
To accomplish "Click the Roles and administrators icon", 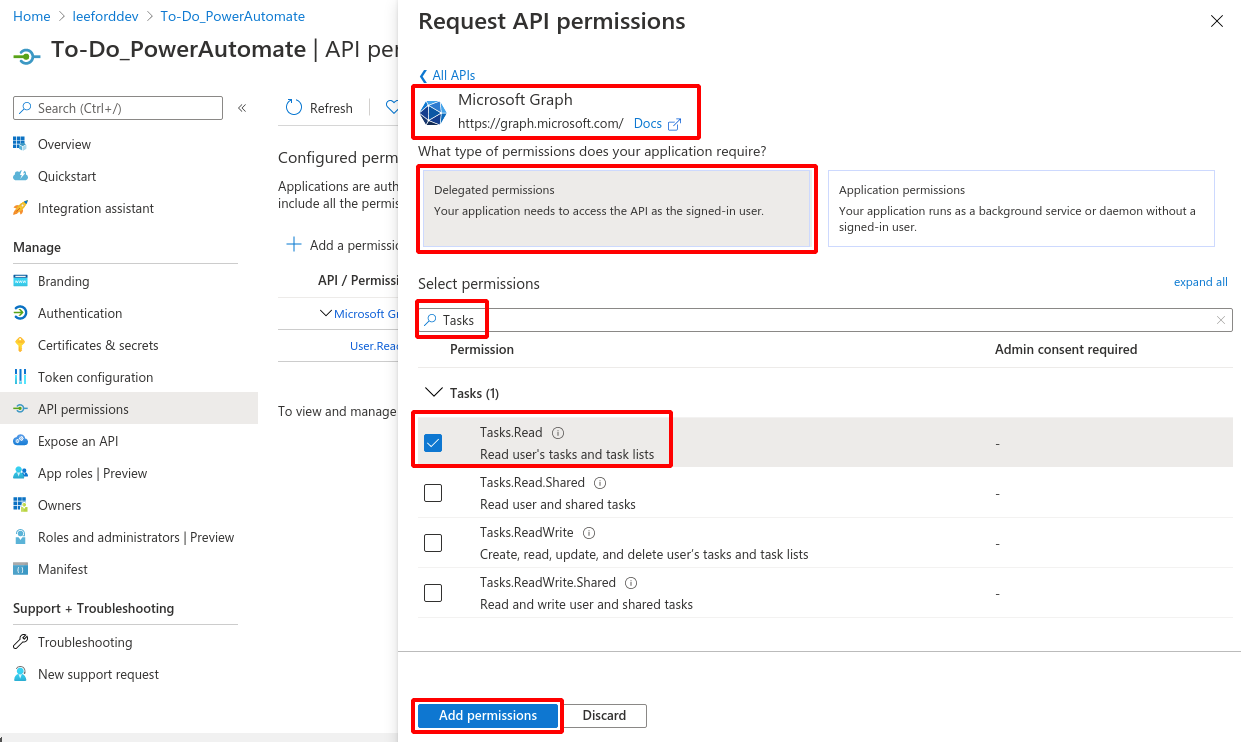I will (x=20, y=537).
